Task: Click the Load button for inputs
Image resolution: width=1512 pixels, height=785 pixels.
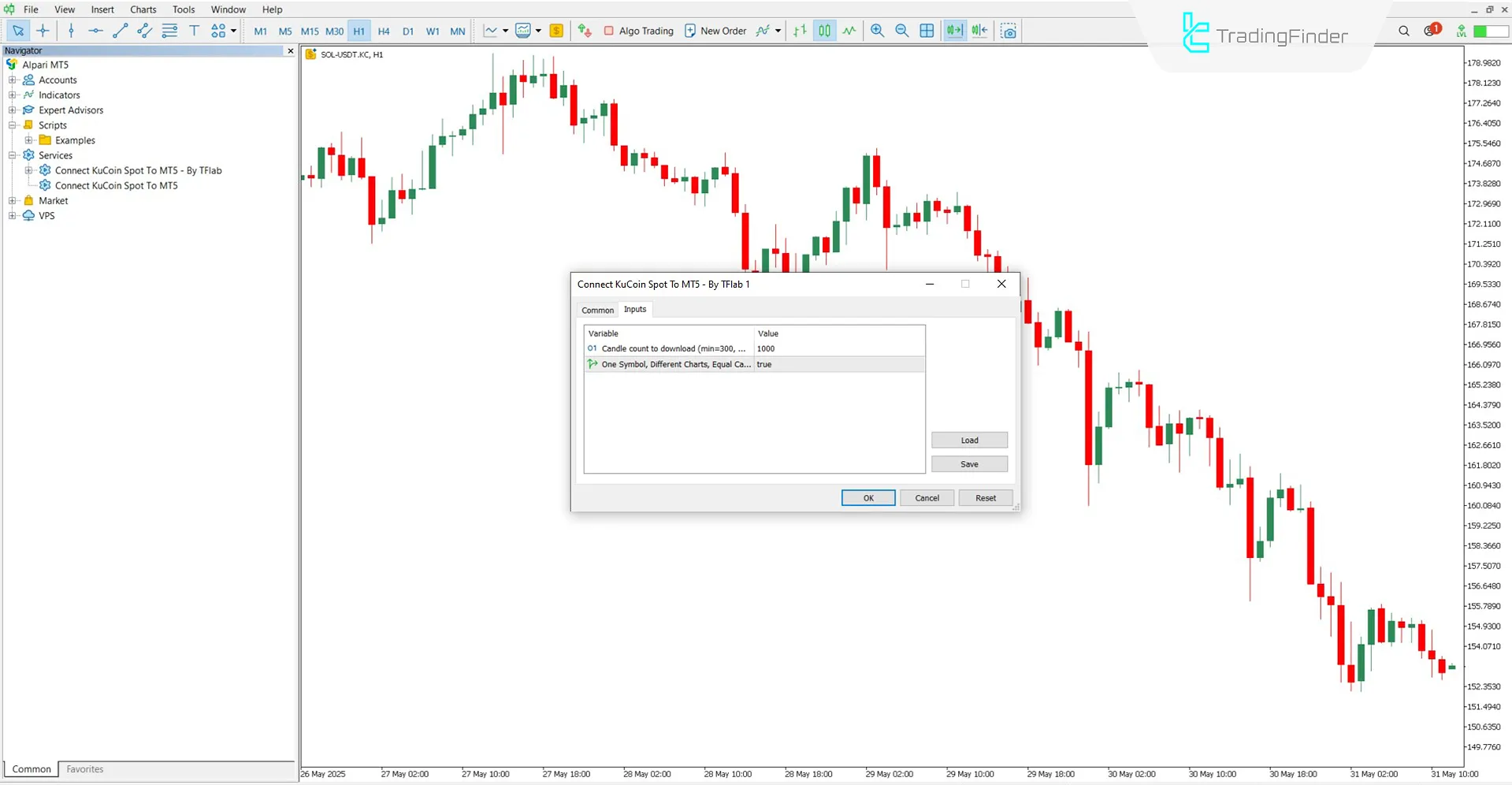Action: pos(968,440)
